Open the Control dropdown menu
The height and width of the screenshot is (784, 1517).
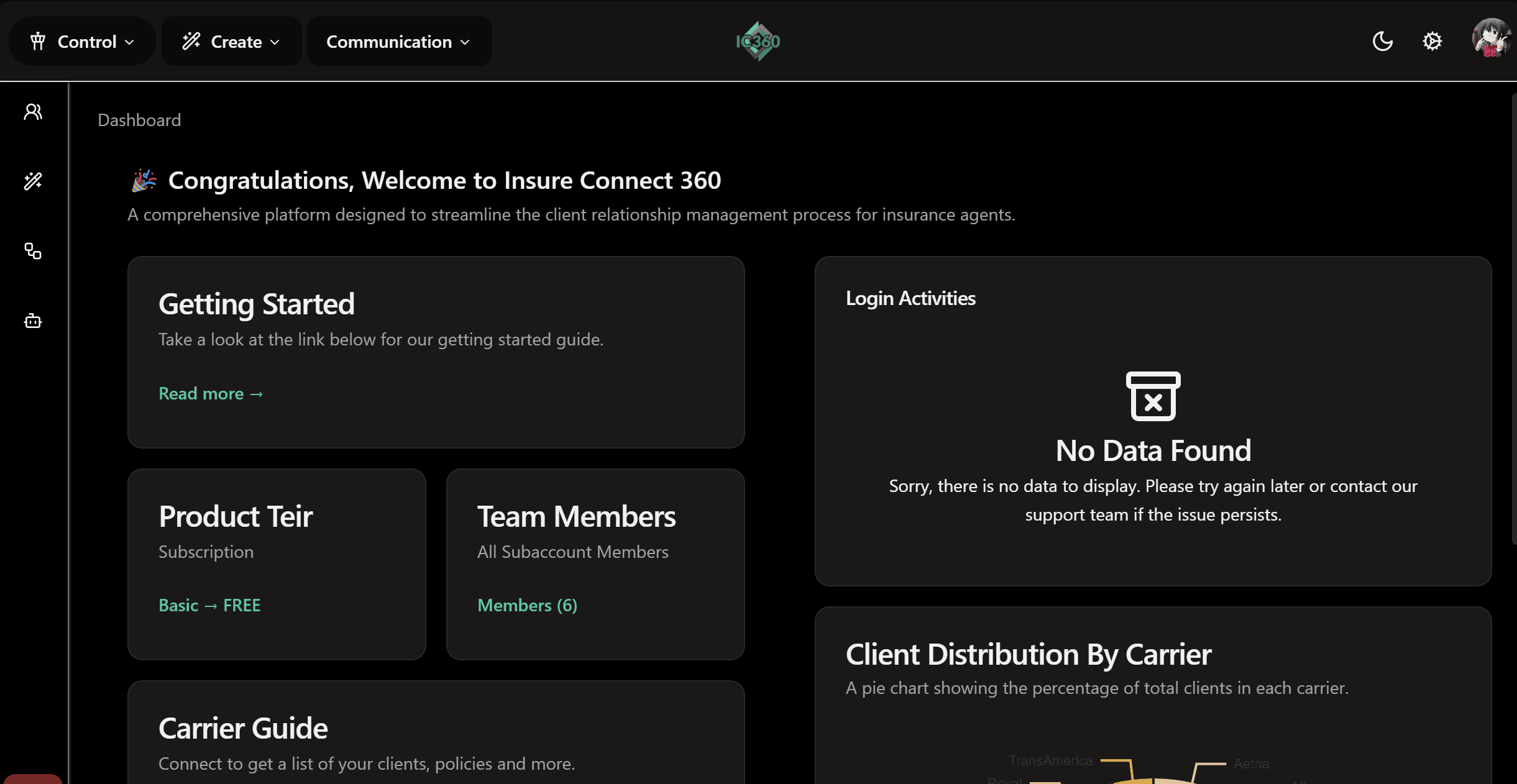click(82, 42)
